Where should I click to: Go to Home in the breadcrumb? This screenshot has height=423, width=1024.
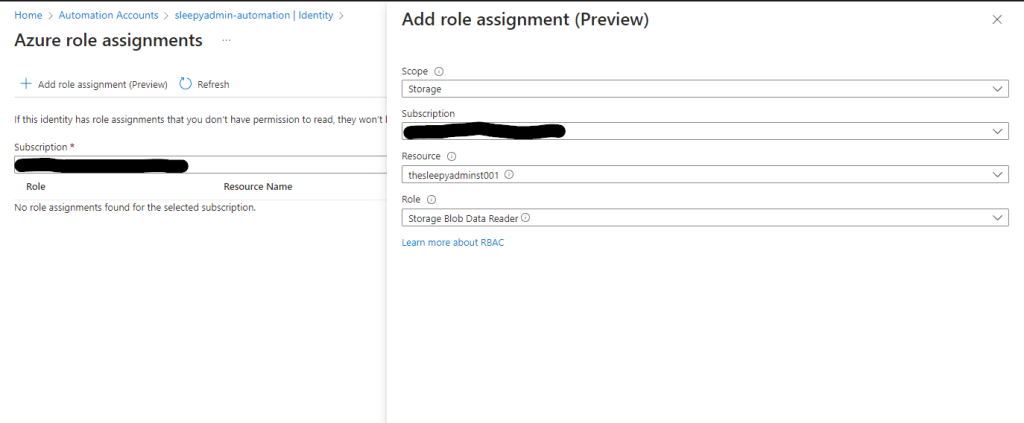tap(28, 15)
